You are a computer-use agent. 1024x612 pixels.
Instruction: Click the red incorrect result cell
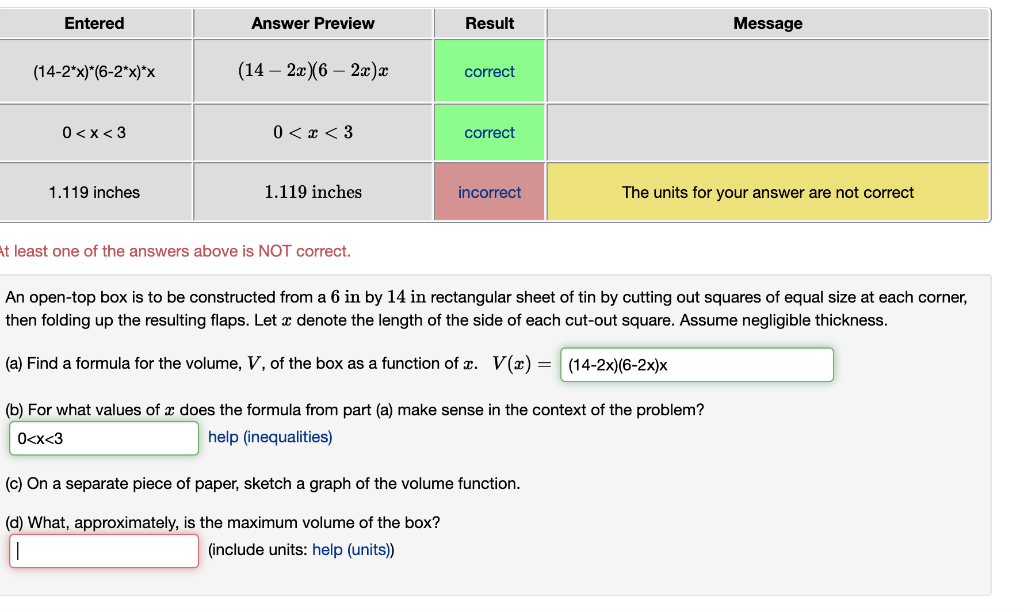(489, 191)
